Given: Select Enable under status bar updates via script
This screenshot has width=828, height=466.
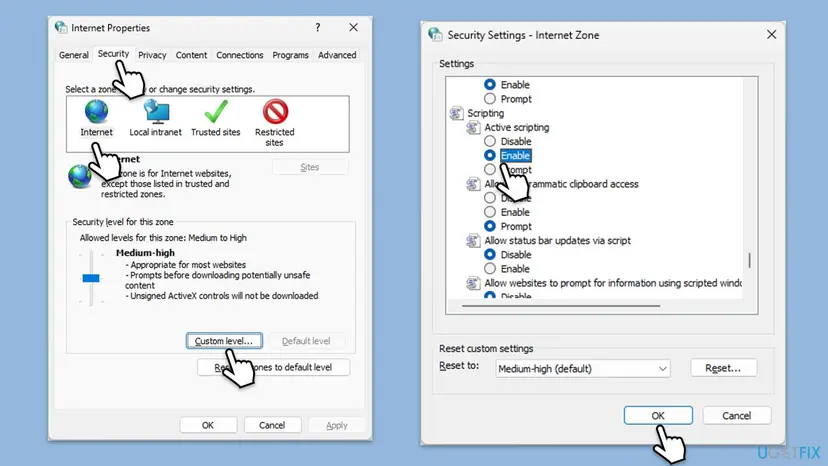Looking at the screenshot, I should (x=490, y=268).
